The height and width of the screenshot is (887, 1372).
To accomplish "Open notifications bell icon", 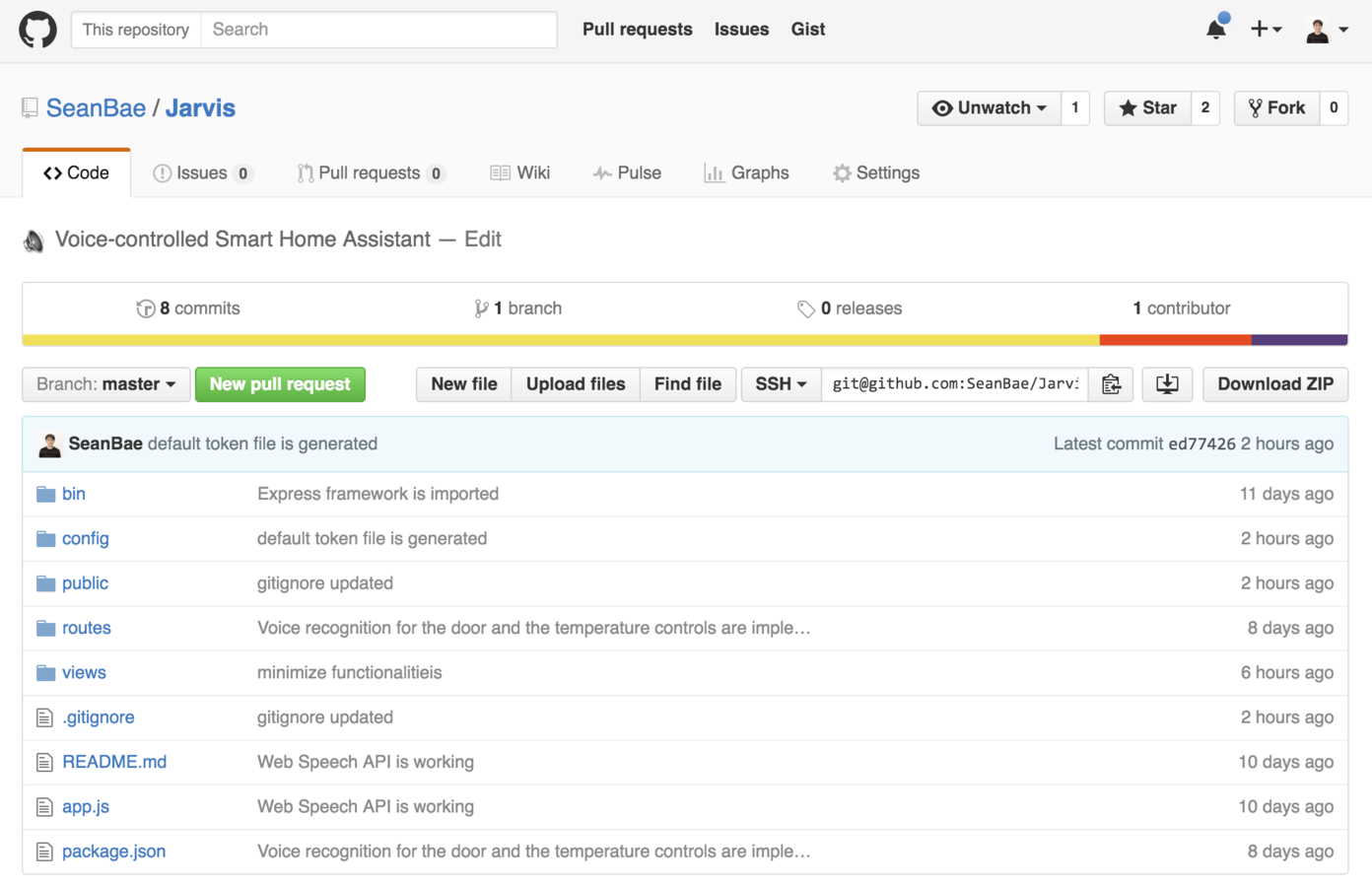I will (1216, 29).
